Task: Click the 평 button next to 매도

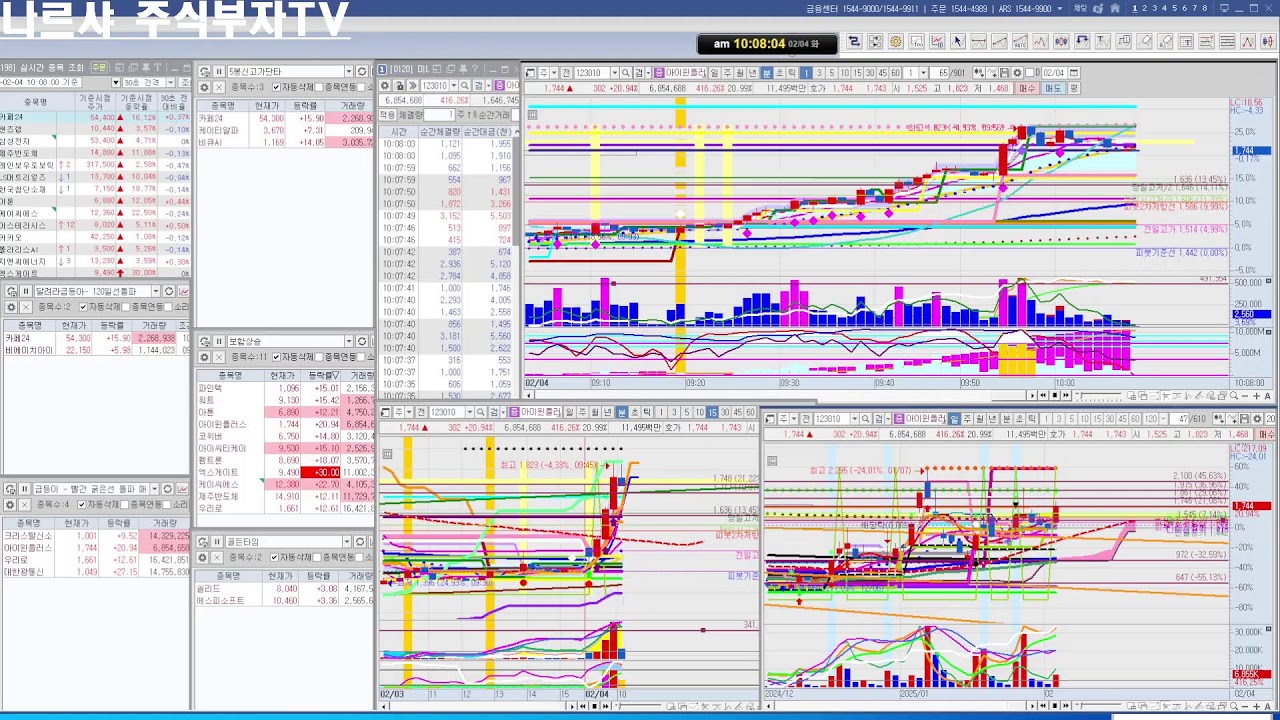Action: pyautogui.click(x=1073, y=89)
